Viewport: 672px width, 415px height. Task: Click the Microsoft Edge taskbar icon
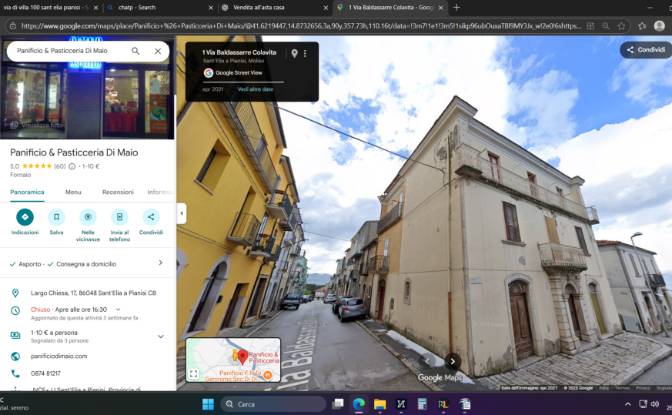pos(359,404)
